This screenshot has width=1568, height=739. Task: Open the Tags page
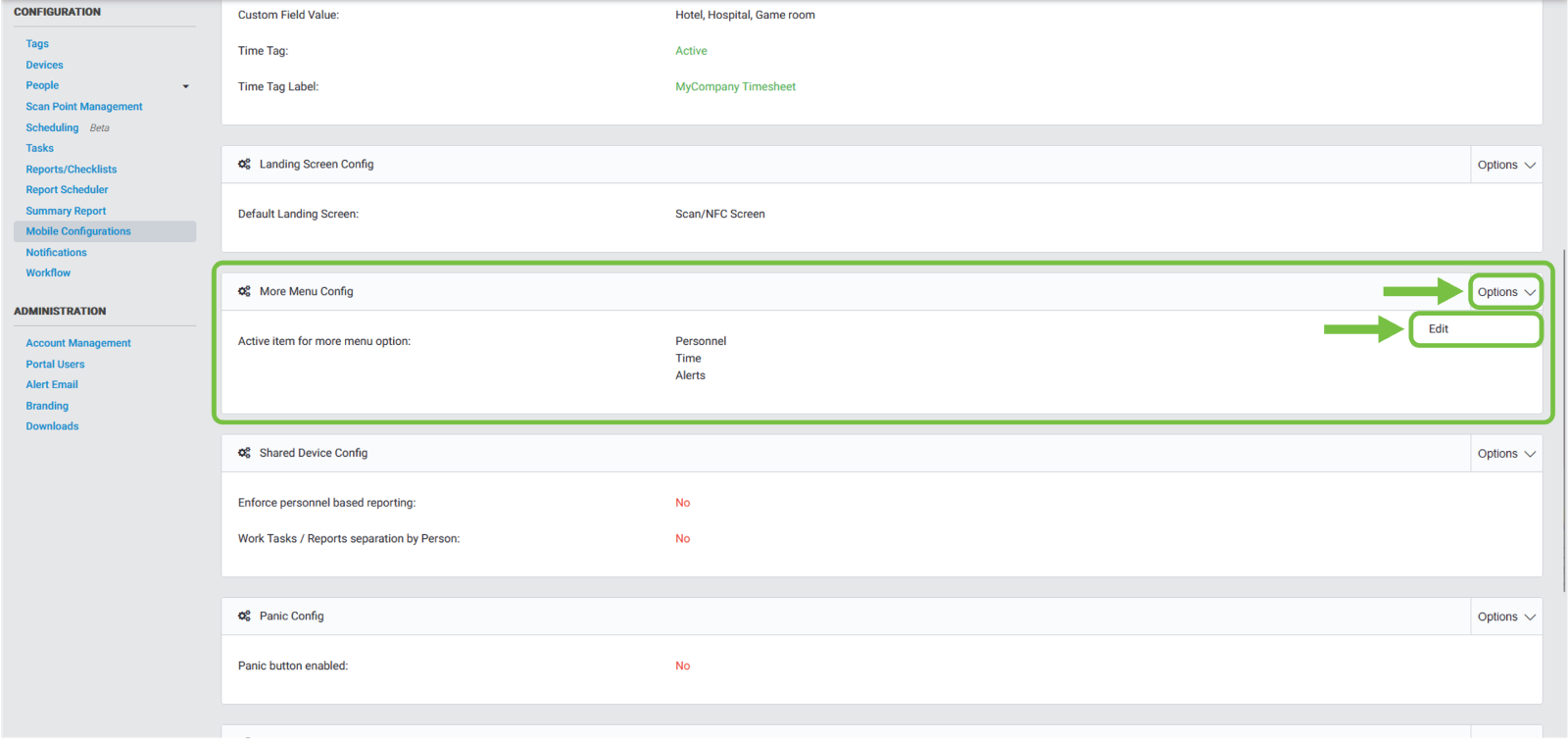click(x=37, y=44)
